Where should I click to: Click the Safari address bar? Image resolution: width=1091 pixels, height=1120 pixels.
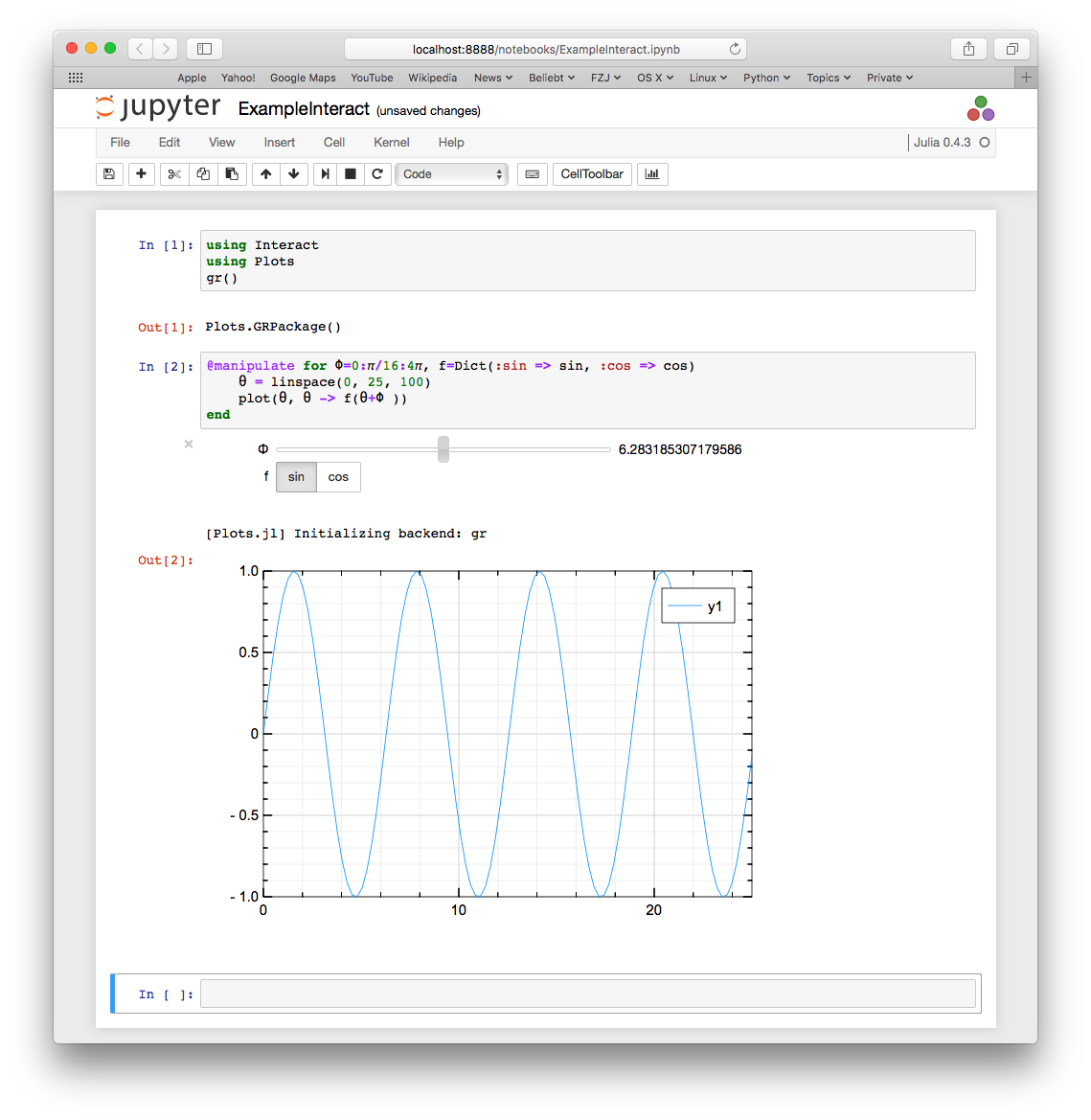click(546, 49)
